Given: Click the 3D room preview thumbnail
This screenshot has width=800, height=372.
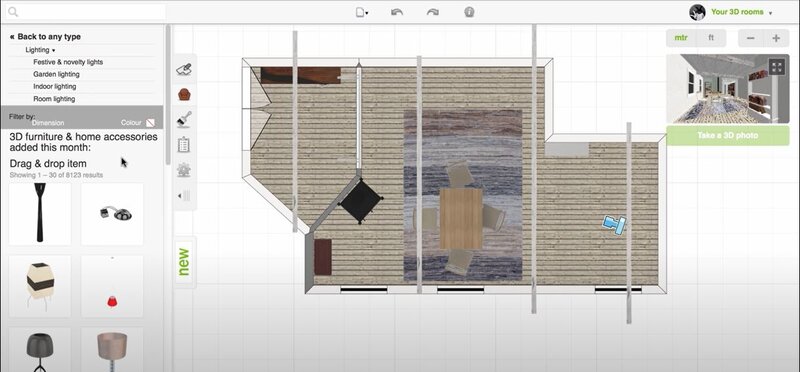Looking at the screenshot, I should pyautogui.click(x=728, y=89).
